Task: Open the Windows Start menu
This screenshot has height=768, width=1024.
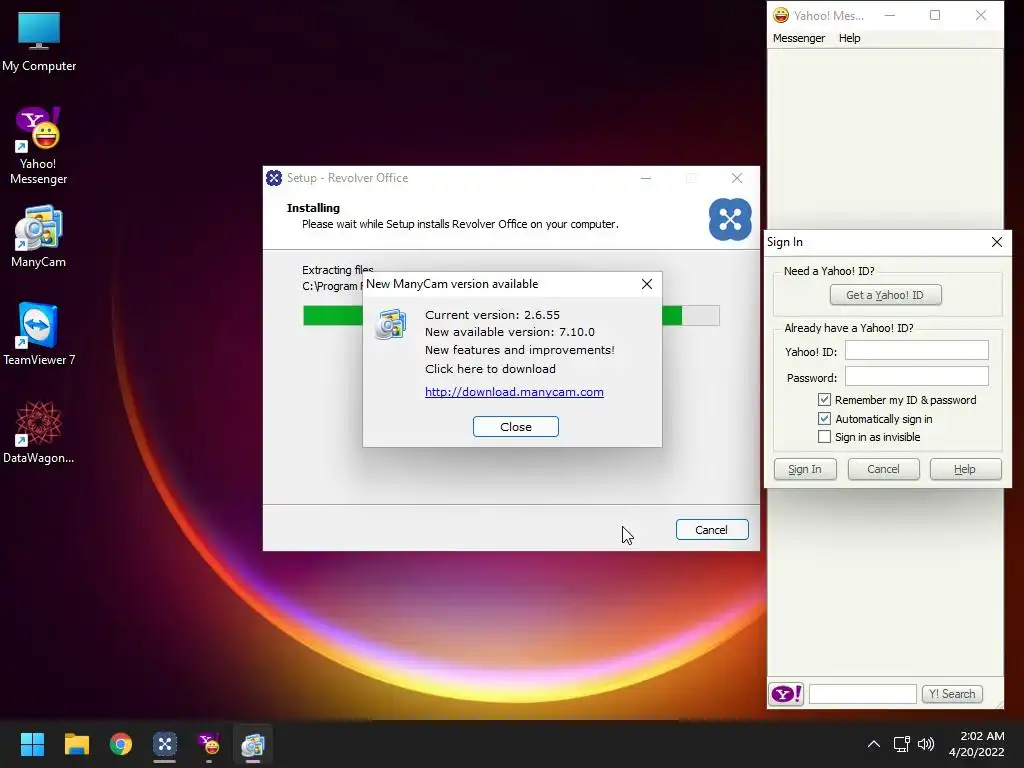Action: 32,744
